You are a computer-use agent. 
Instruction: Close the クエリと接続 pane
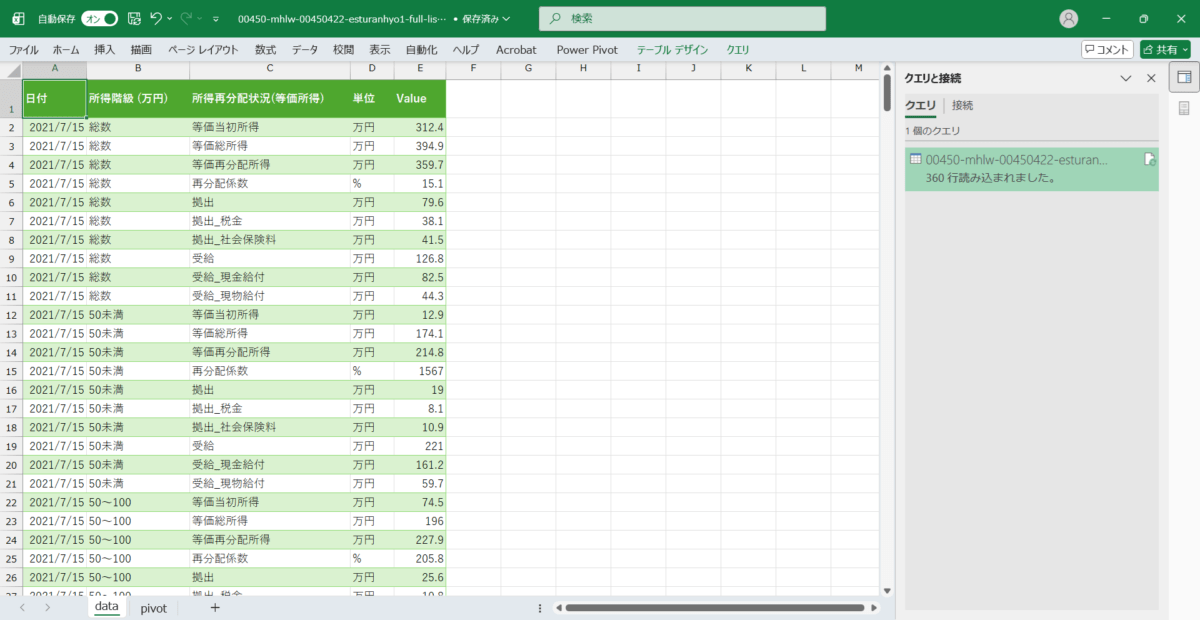(x=1151, y=78)
